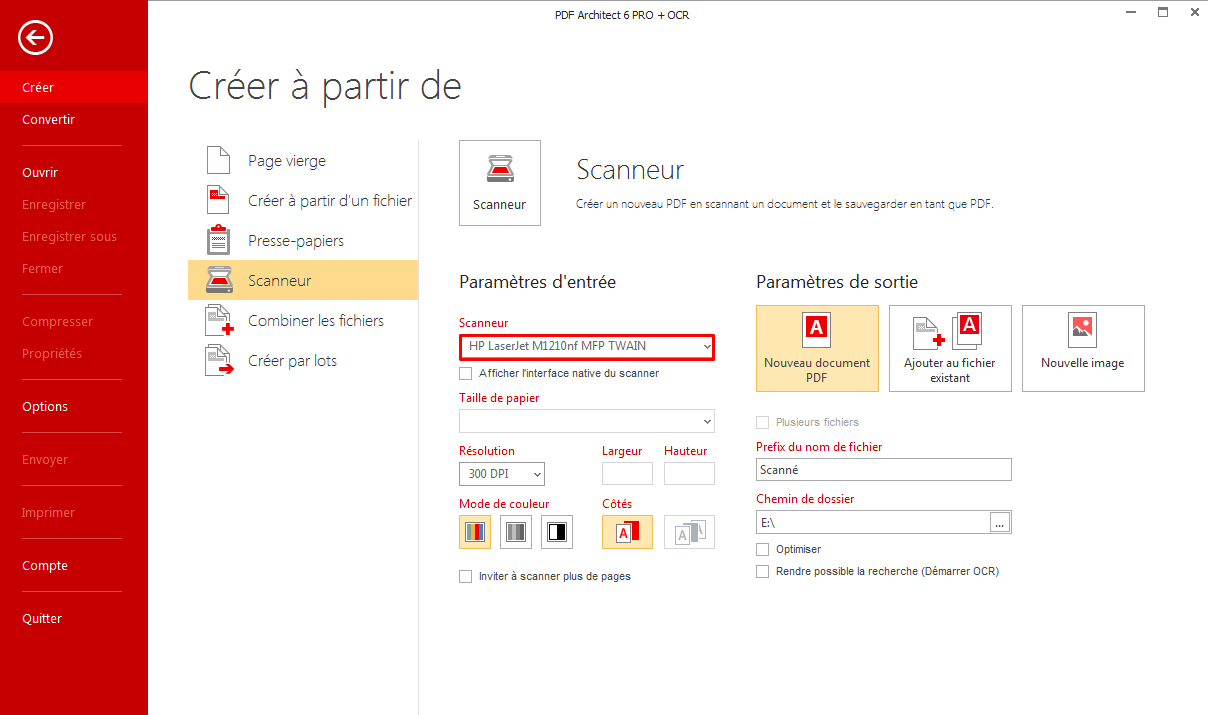Click the large Scanneur button
This screenshot has width=1208, height=715.
click(x=500, y=183)
